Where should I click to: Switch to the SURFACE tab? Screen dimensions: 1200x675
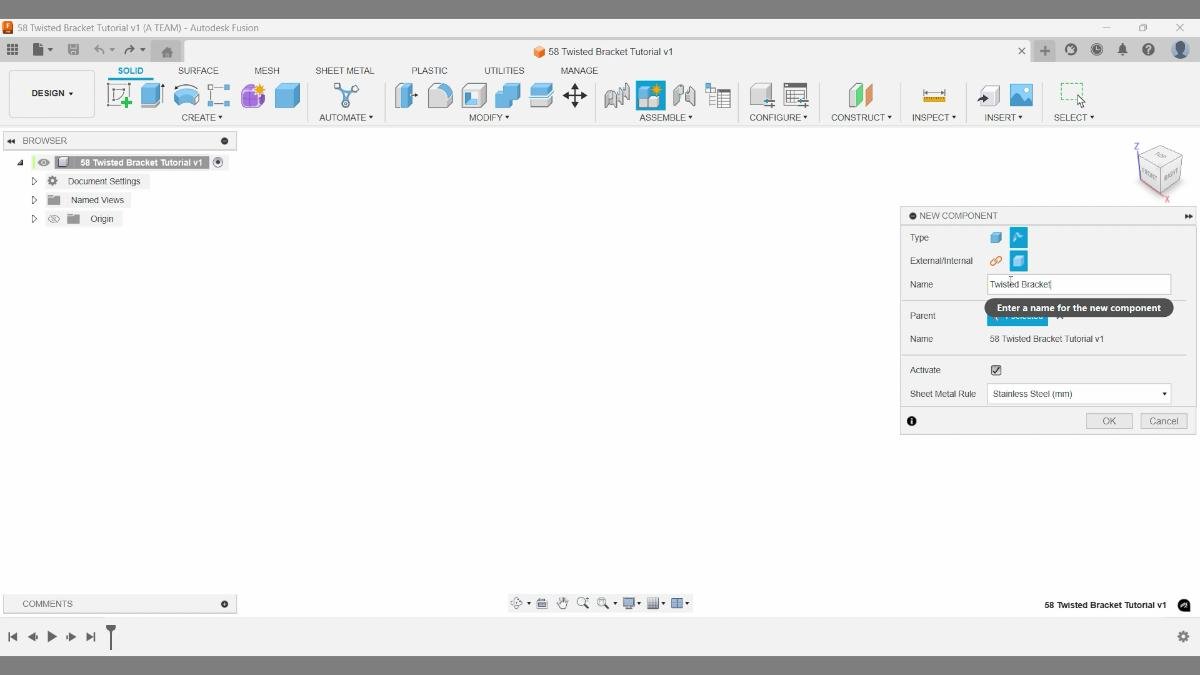[x=198, y=70]
